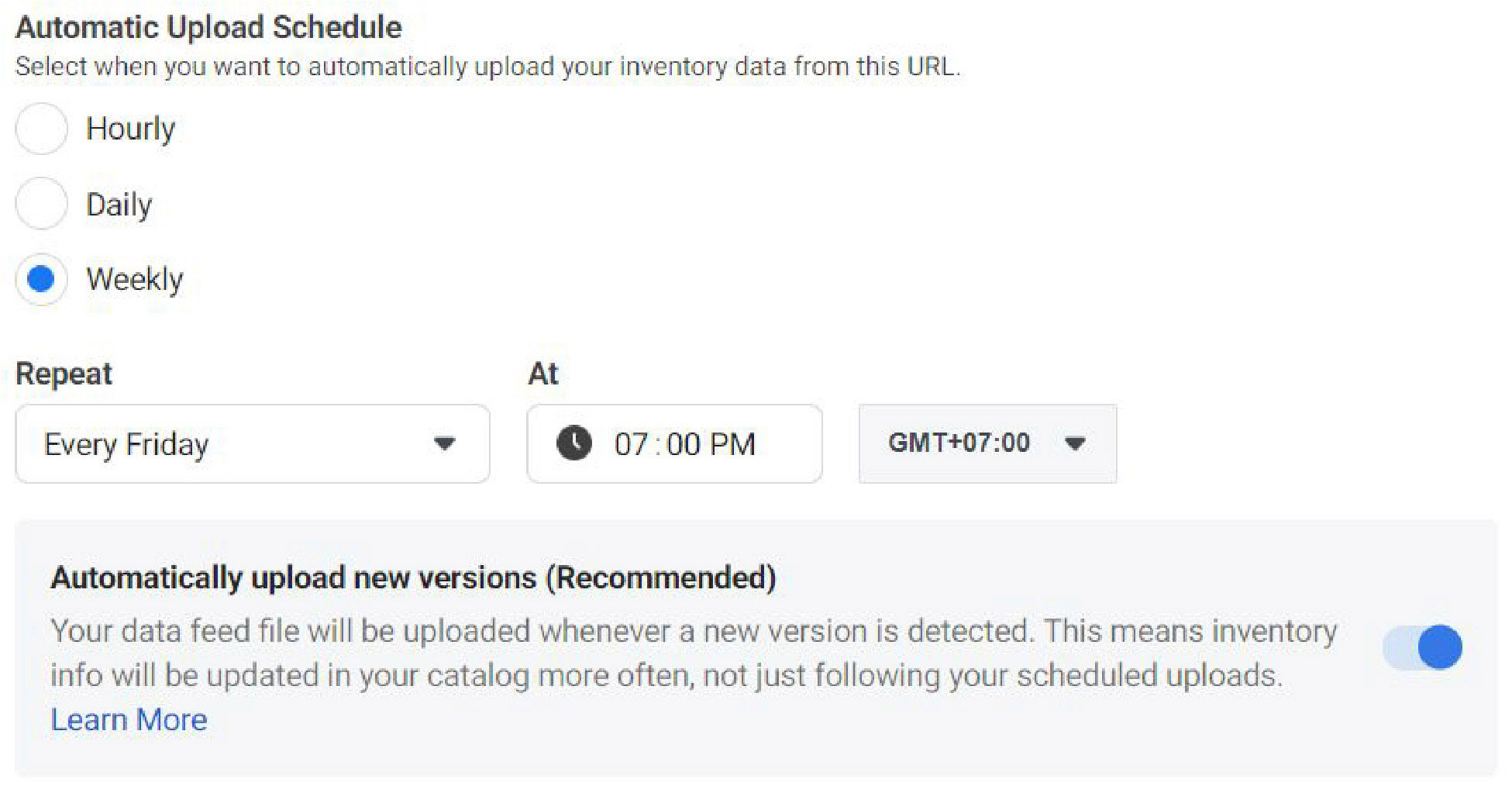The height and width of the screenshot is (786, 1512).
Task: Expand the GMT+07:00 timezone dropdown
Action: [987, 443]
